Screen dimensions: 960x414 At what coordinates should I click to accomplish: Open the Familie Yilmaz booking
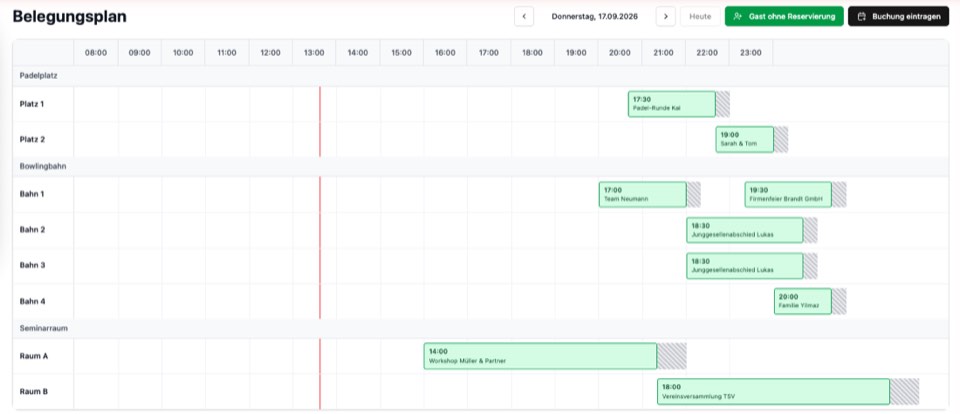pyautogui.click(x=803, y=301)
